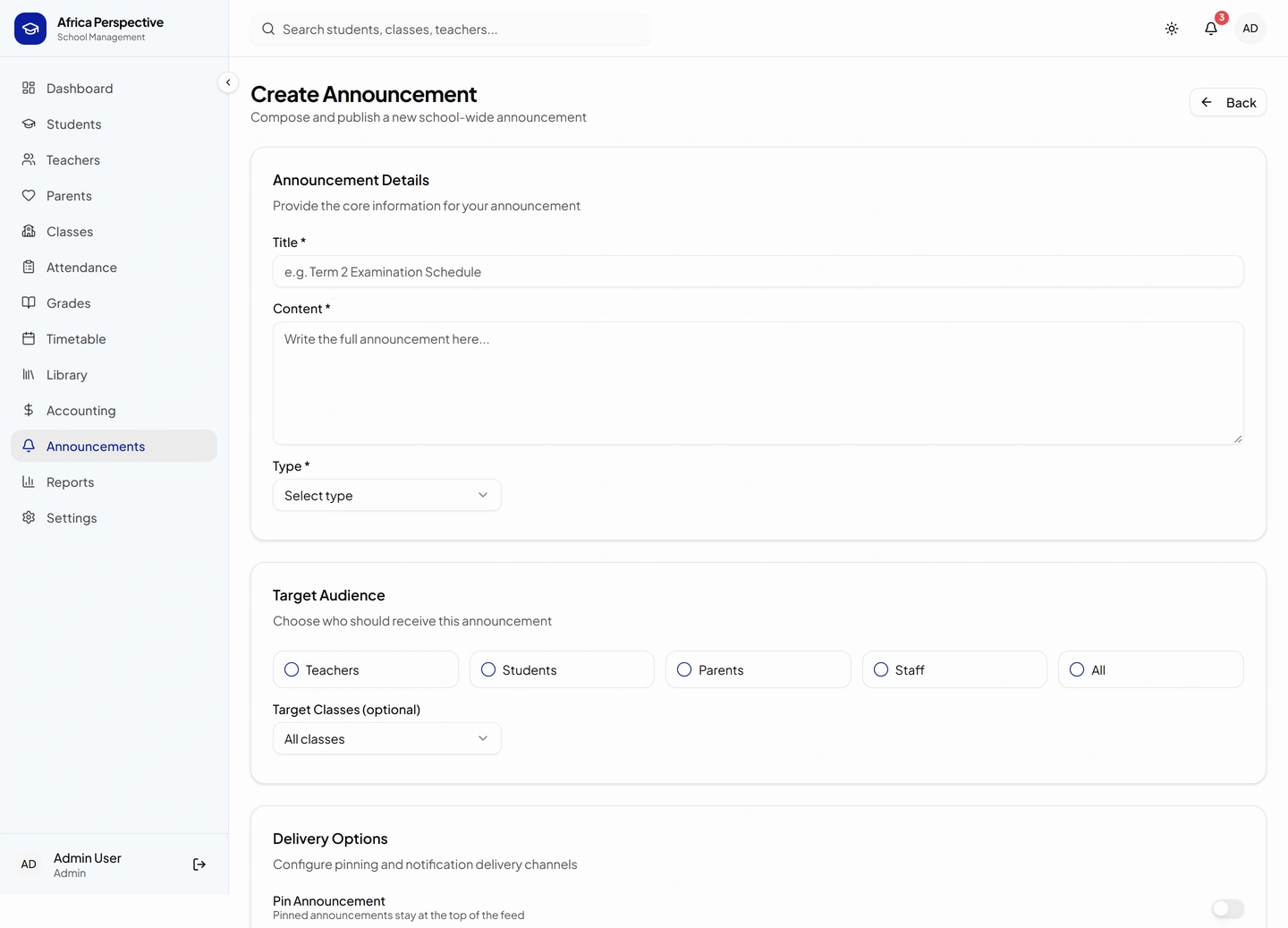Navigate to Attendance page
This screenshot has height=928, width=1288.
click(x=114, y=267)
